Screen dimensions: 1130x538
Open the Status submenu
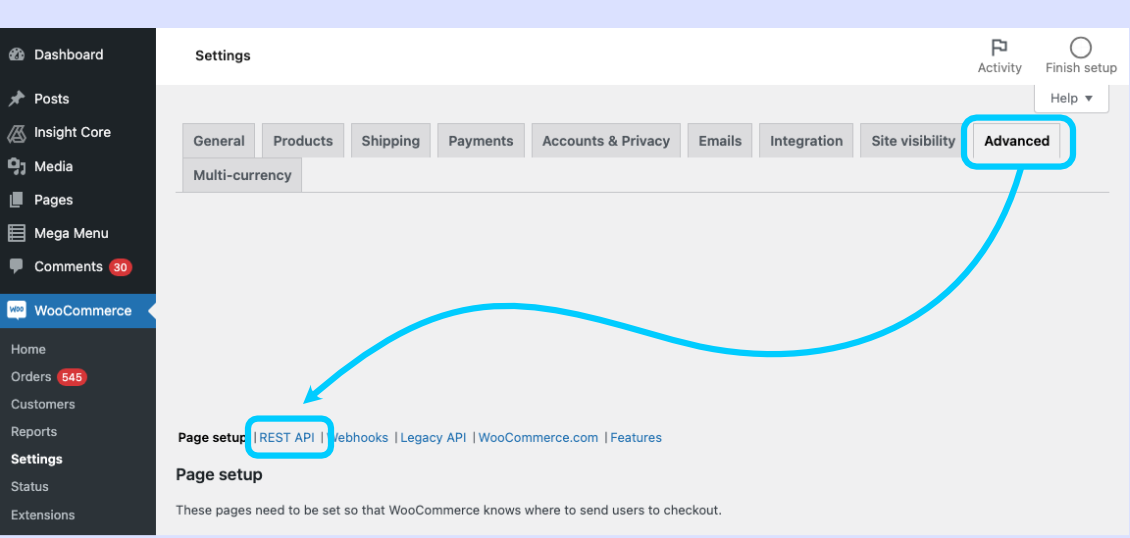(30, 487)
